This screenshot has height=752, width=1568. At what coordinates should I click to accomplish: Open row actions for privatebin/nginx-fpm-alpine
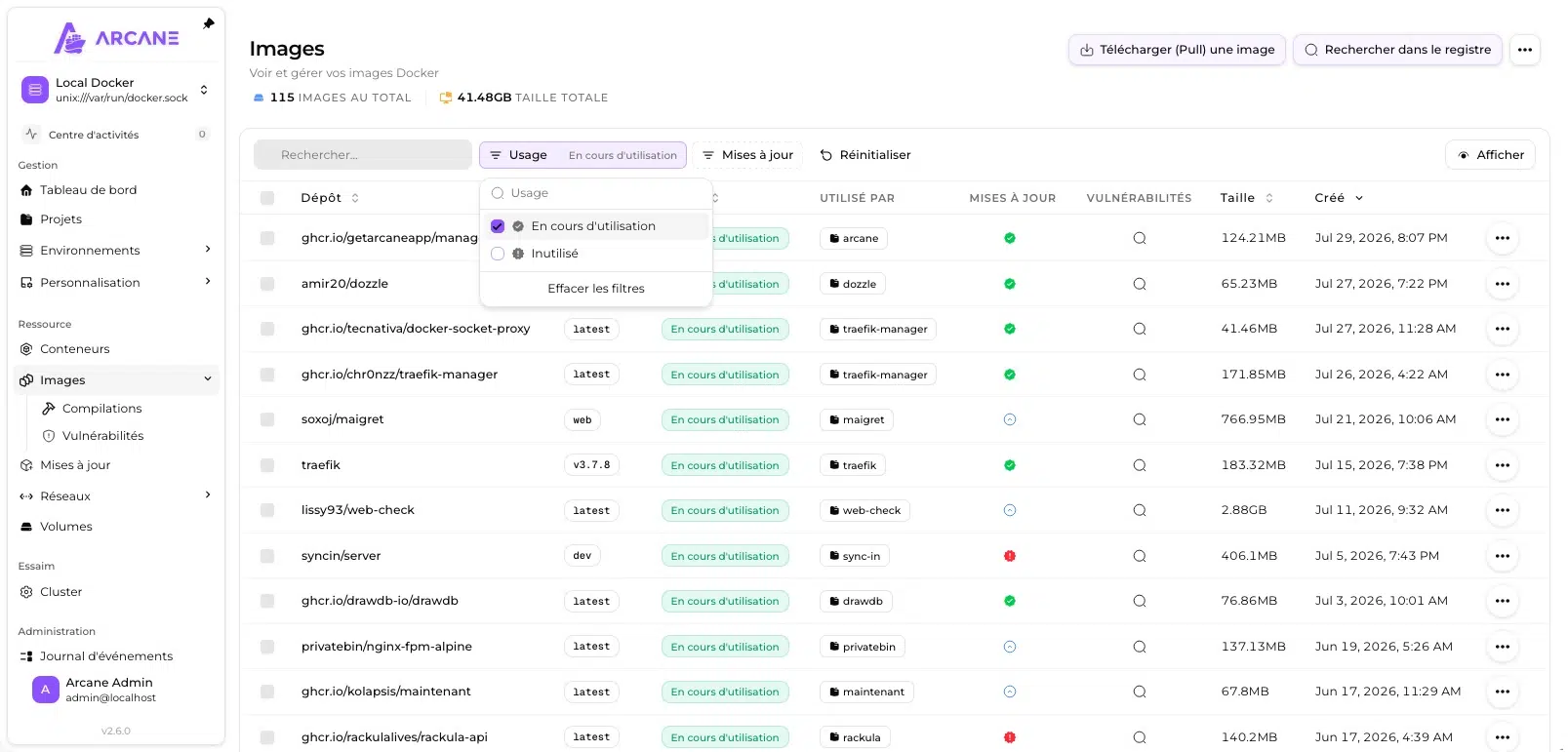(x=1502, y=647)
